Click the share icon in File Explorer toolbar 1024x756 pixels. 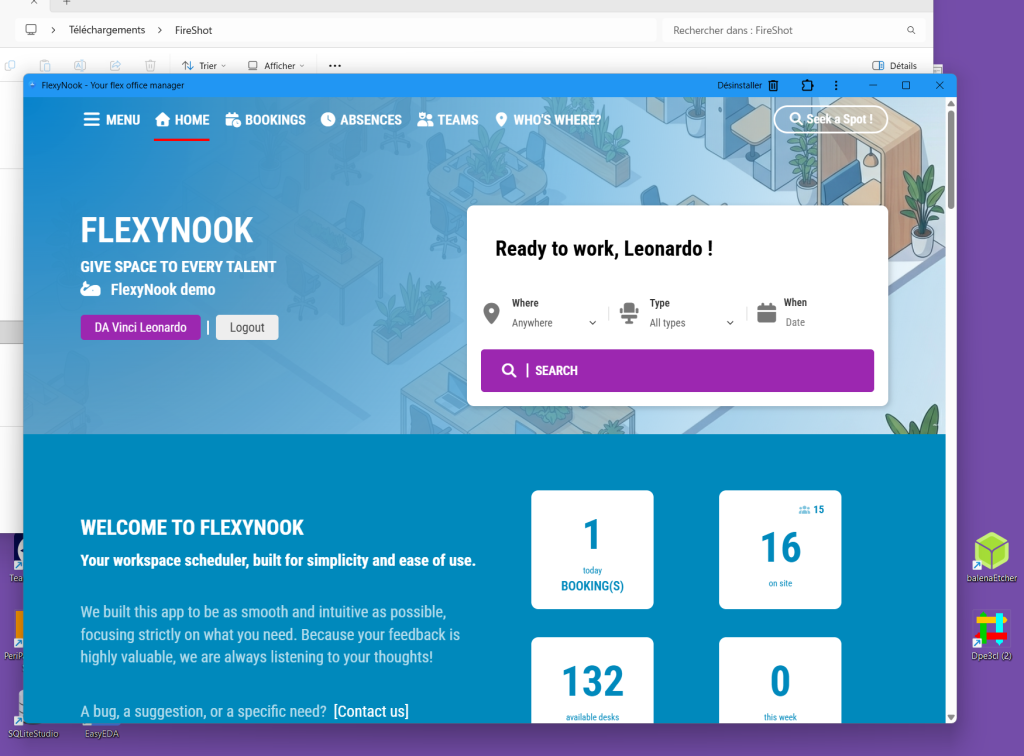pyautogui.click(x=115, y=65)
